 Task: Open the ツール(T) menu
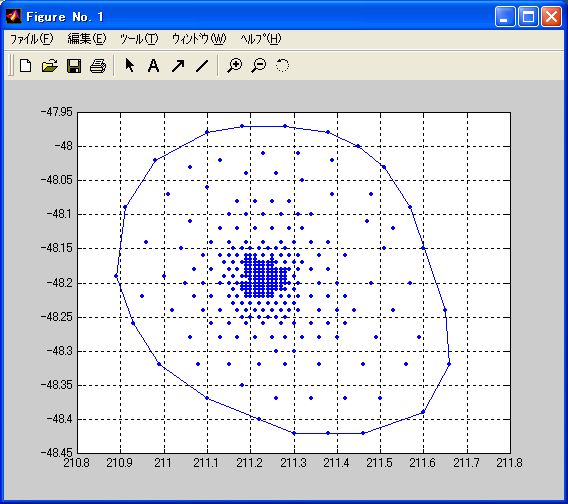coord(139,39)
